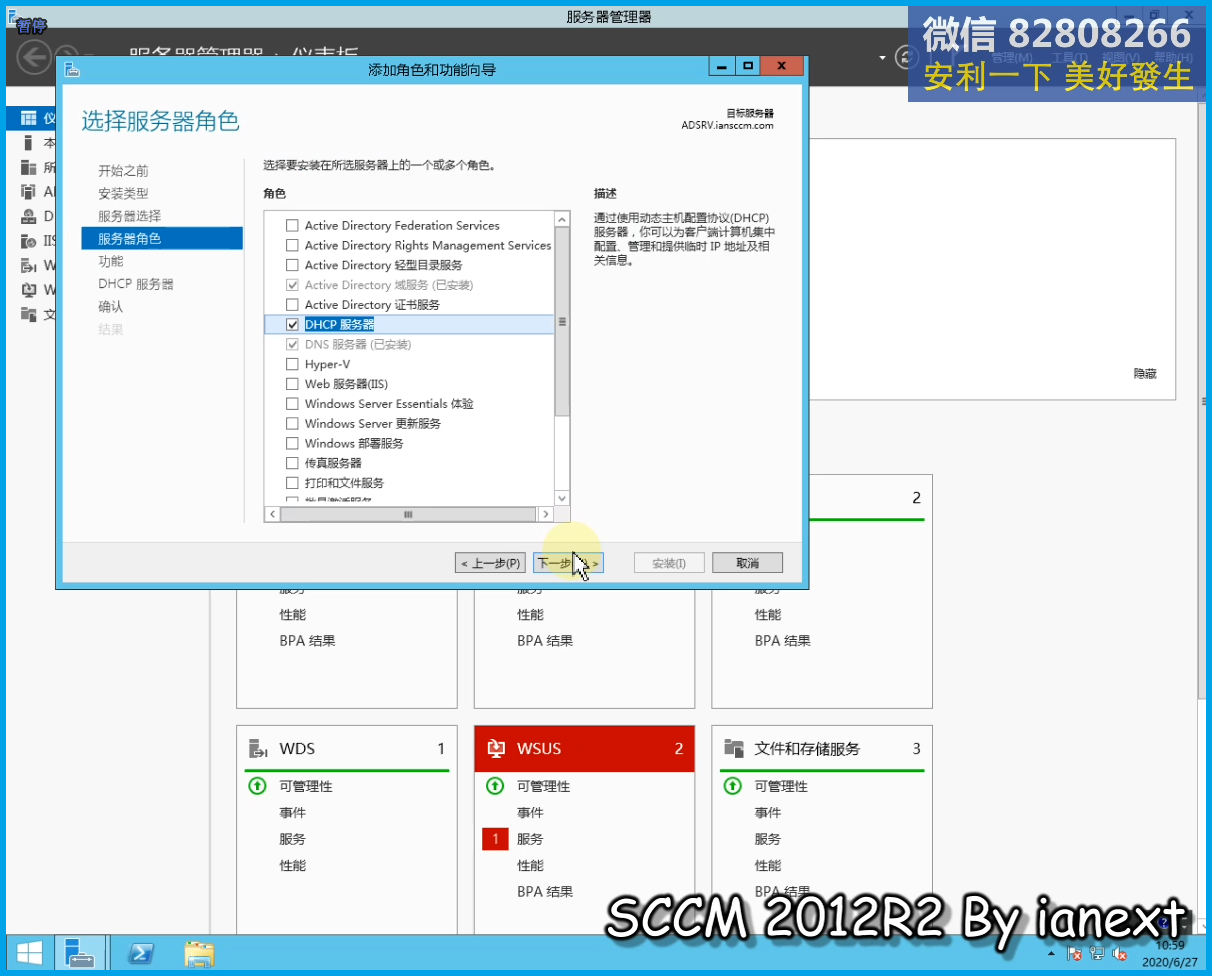The height and width of the screenshot is (976, 1212).
Task: Go to the 开始之前 wizard step
Action: [x=123, y=171]
